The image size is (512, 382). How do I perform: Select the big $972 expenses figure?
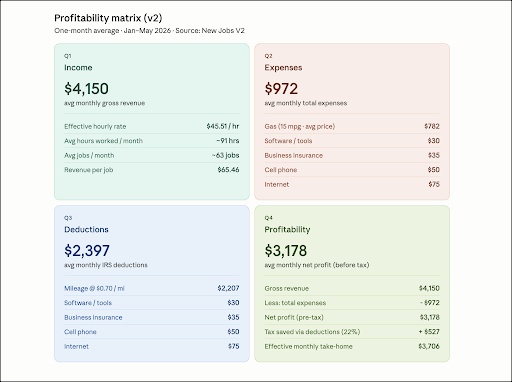coord(281,88)
